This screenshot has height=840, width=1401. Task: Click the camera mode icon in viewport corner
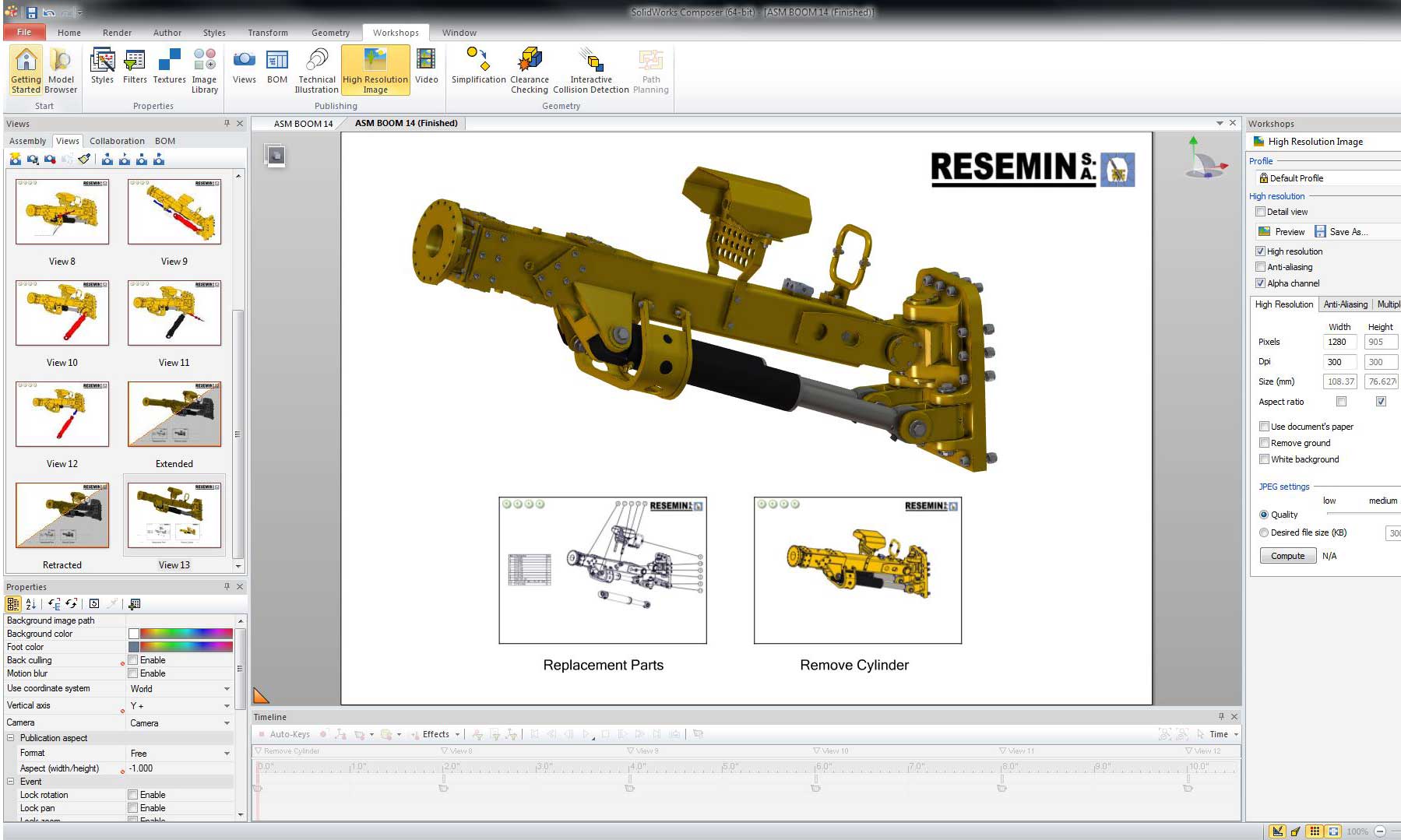pos(276,156)
